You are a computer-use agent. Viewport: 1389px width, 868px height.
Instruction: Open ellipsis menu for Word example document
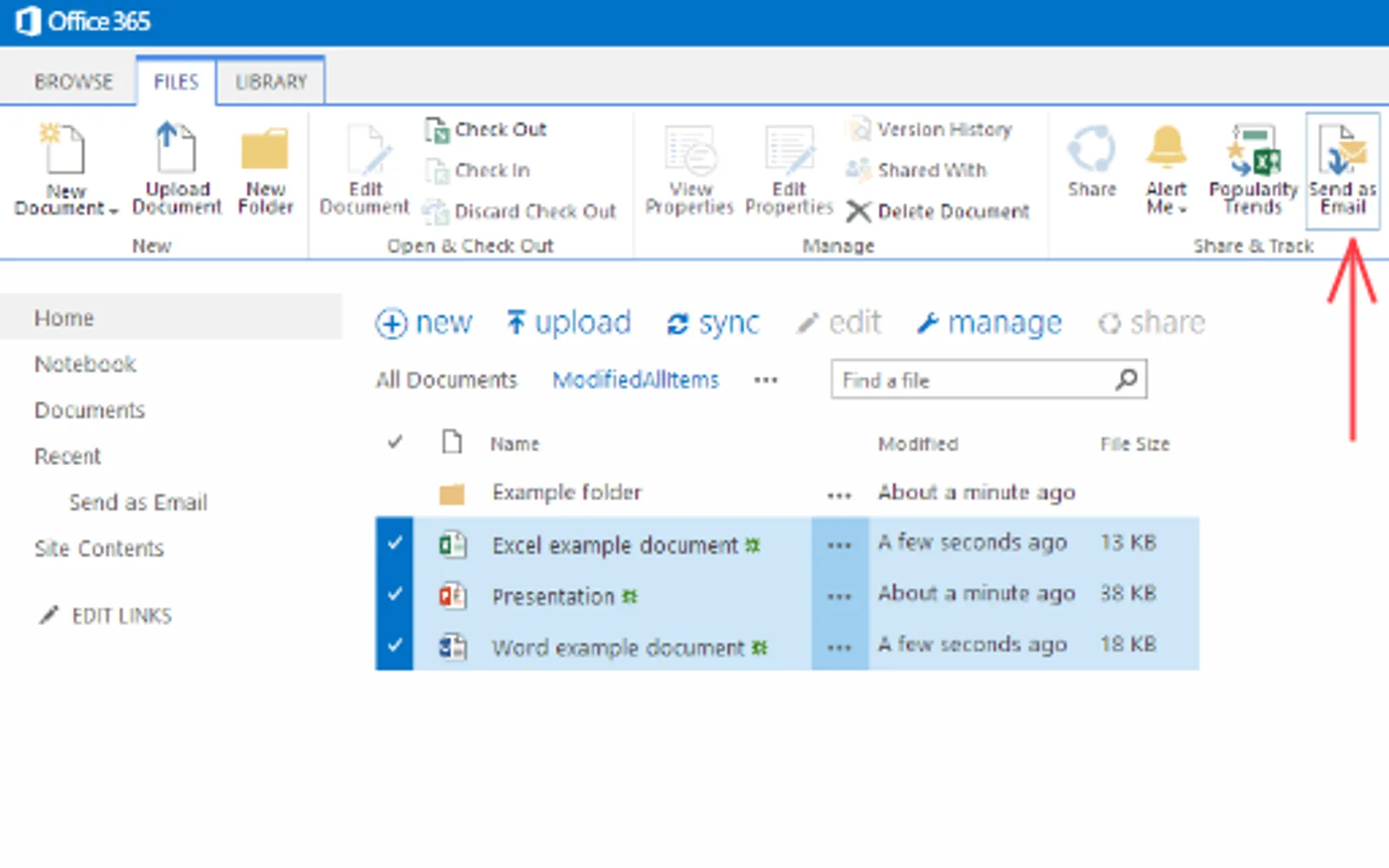click(x=839, y=648)
